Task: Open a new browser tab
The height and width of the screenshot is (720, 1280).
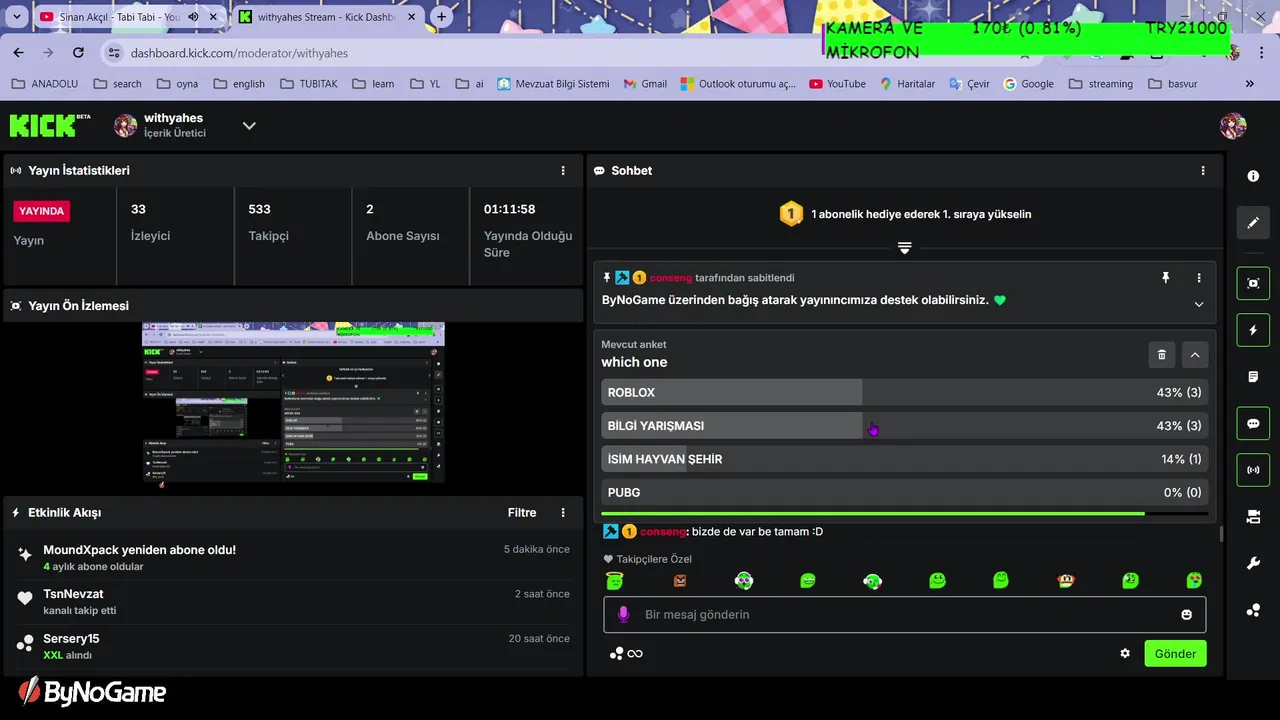Action: pyautogui.click(x=442, y=17)
